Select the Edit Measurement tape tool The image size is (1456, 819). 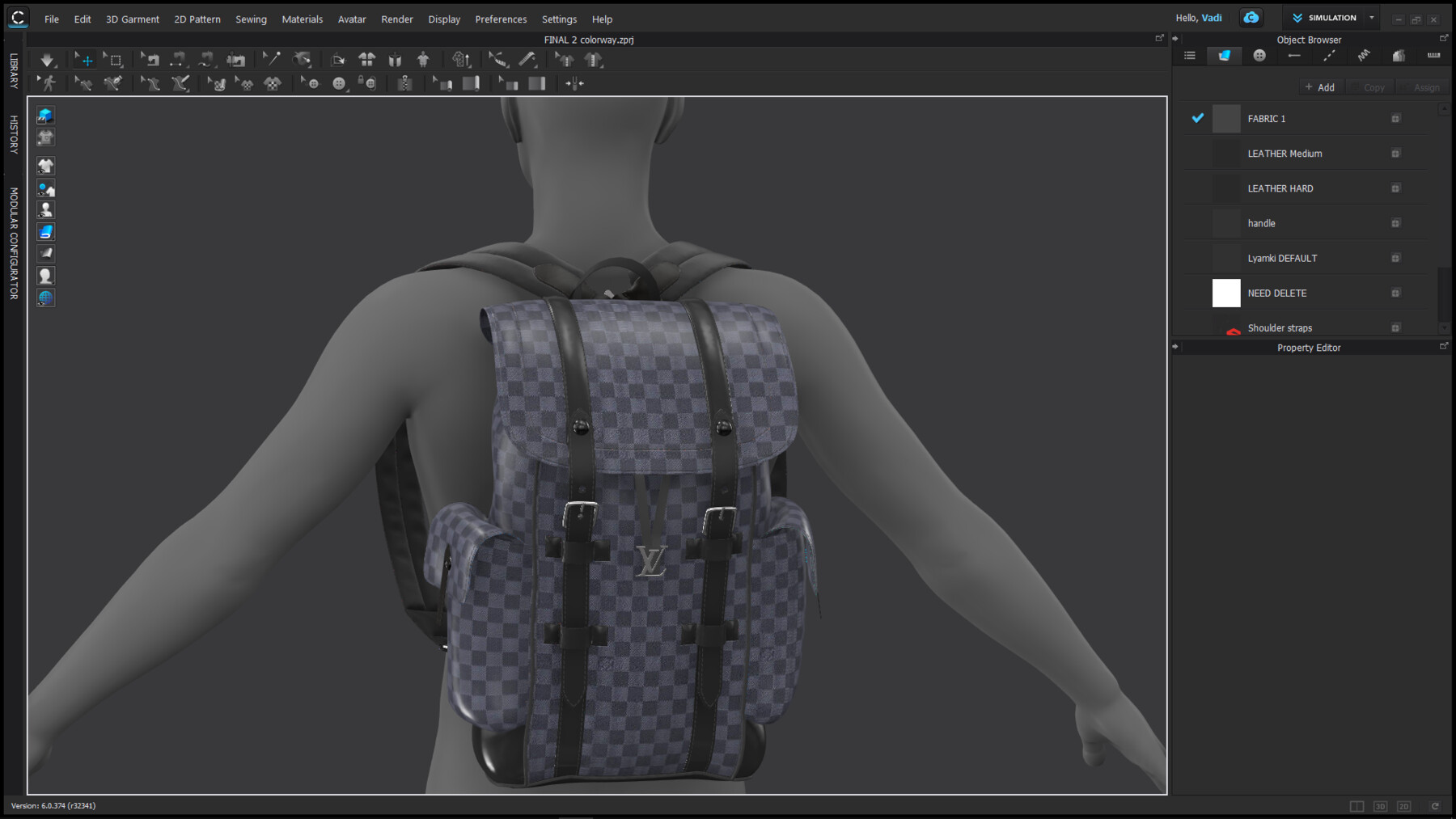[x=496, y=59]
